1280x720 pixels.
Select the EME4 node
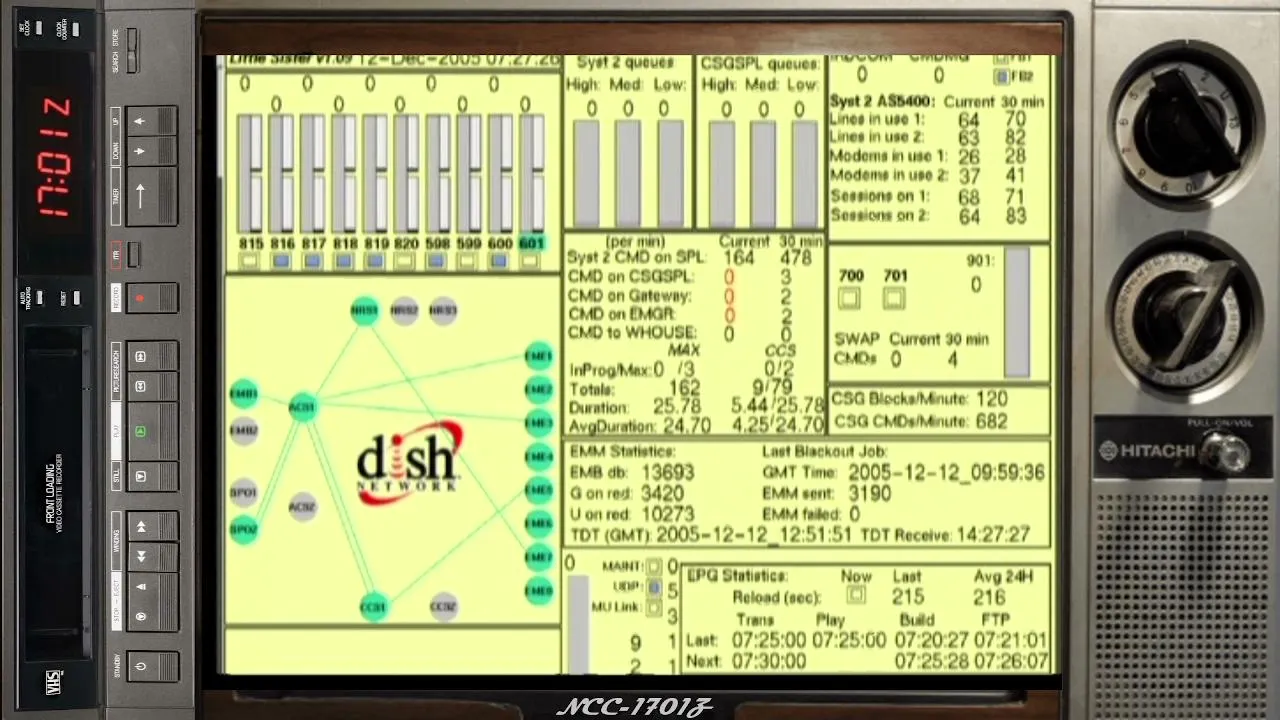539,457
